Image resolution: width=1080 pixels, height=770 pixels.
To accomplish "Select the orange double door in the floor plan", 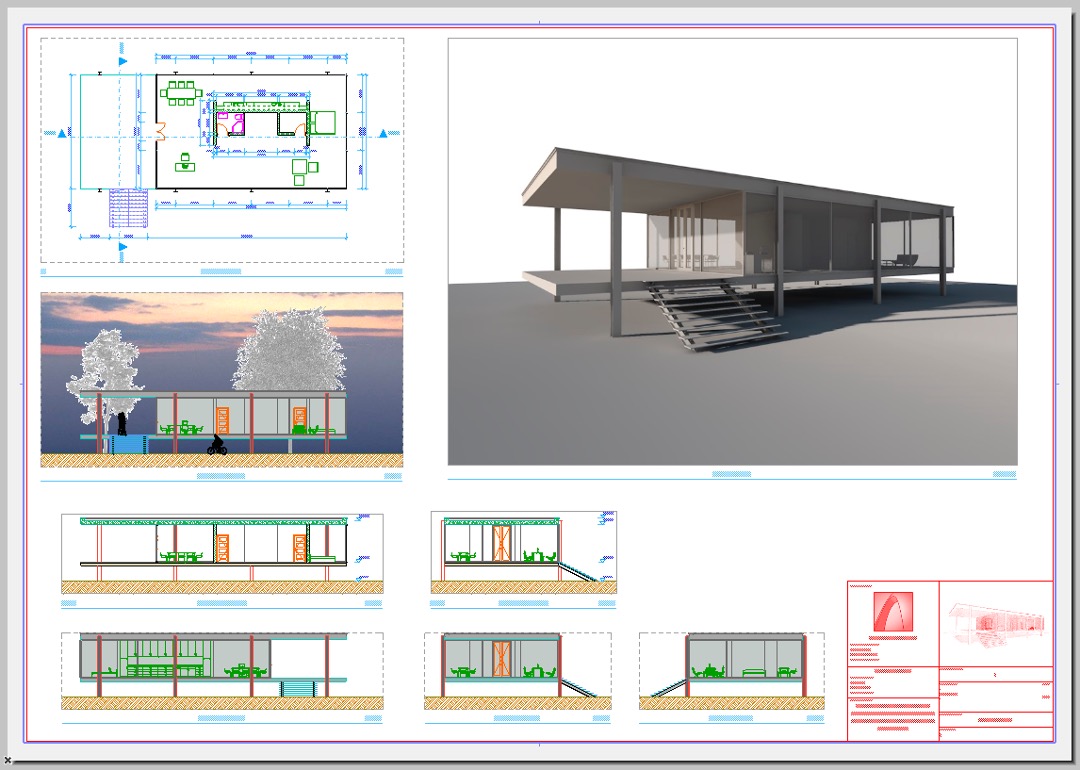I will click(160, 132).
